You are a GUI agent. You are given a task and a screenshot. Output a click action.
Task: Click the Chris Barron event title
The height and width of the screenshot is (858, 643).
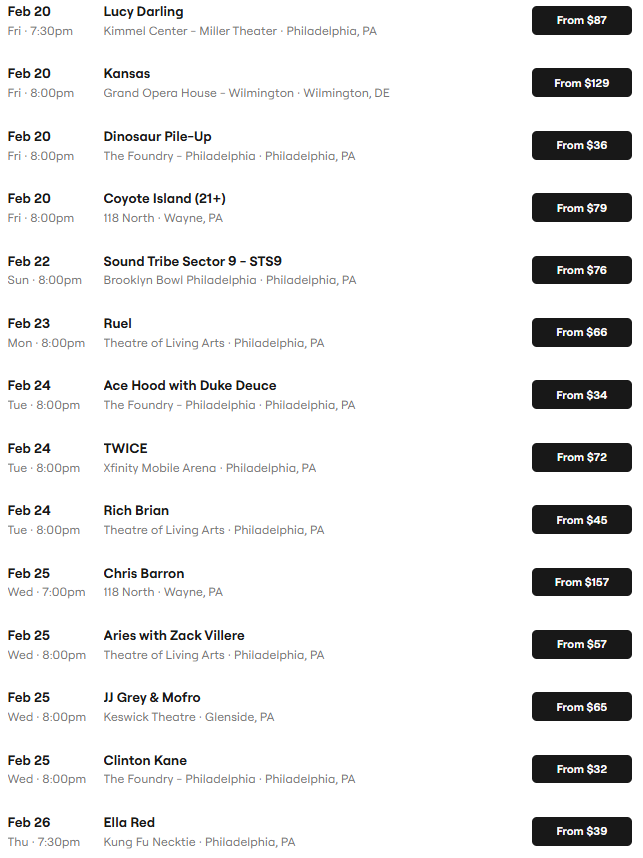pyautogui.click(x=144, y=573)
